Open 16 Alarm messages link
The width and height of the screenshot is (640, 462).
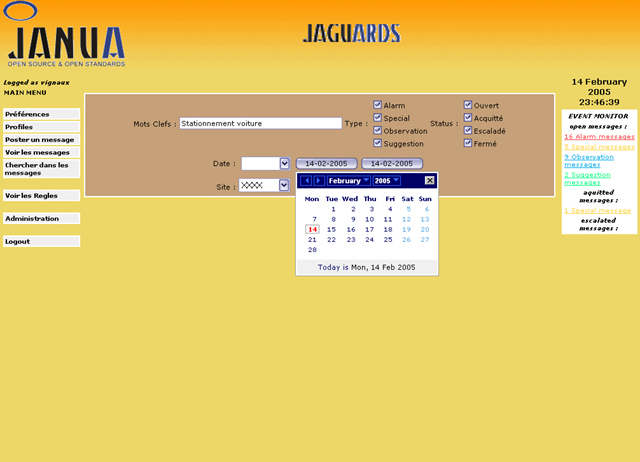[599, 136]
